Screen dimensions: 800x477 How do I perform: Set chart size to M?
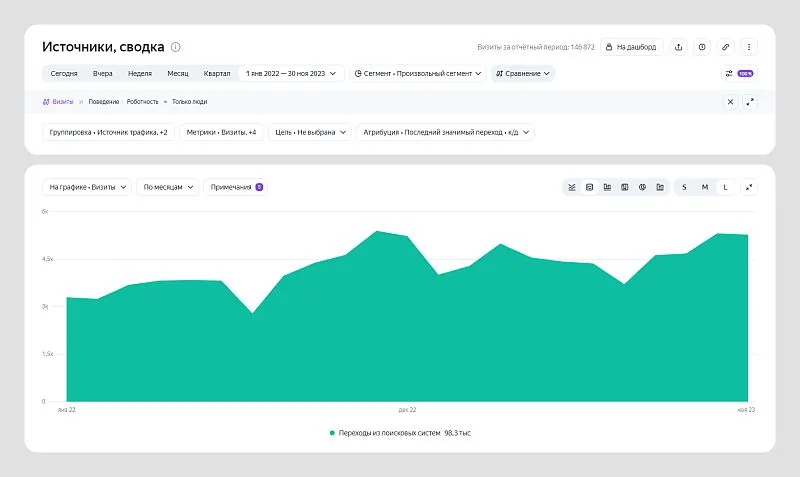click(x=705, y=187)
